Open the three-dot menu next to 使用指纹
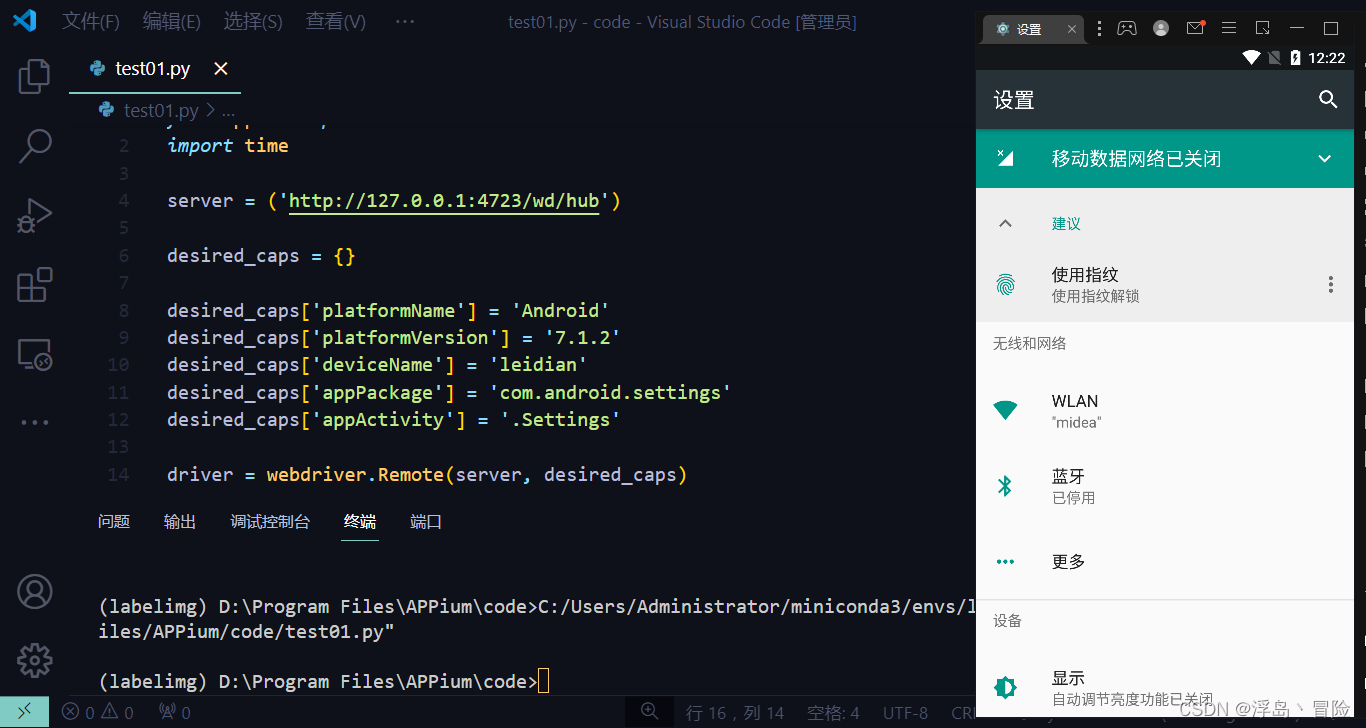This screenshot has width=1366, height=728. coord(1331,284)
